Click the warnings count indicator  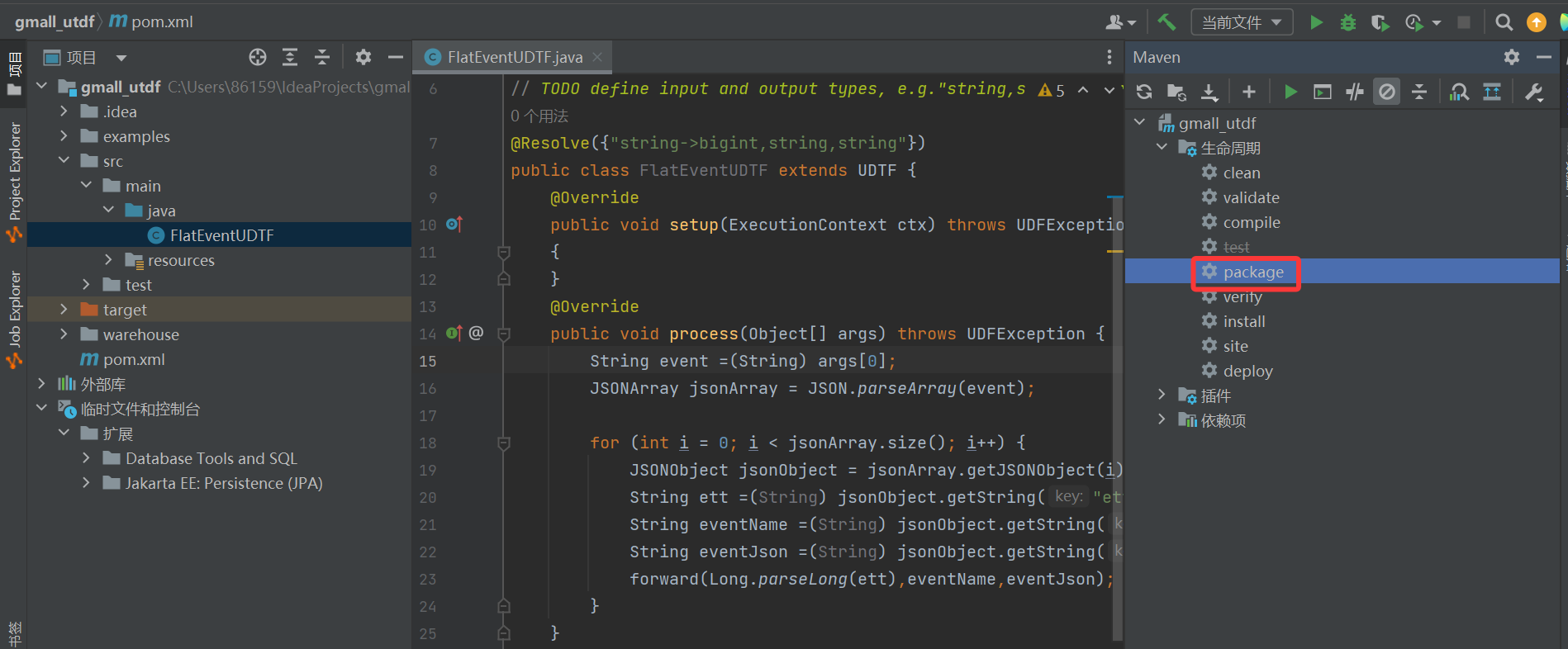[x=1052, y=89]
